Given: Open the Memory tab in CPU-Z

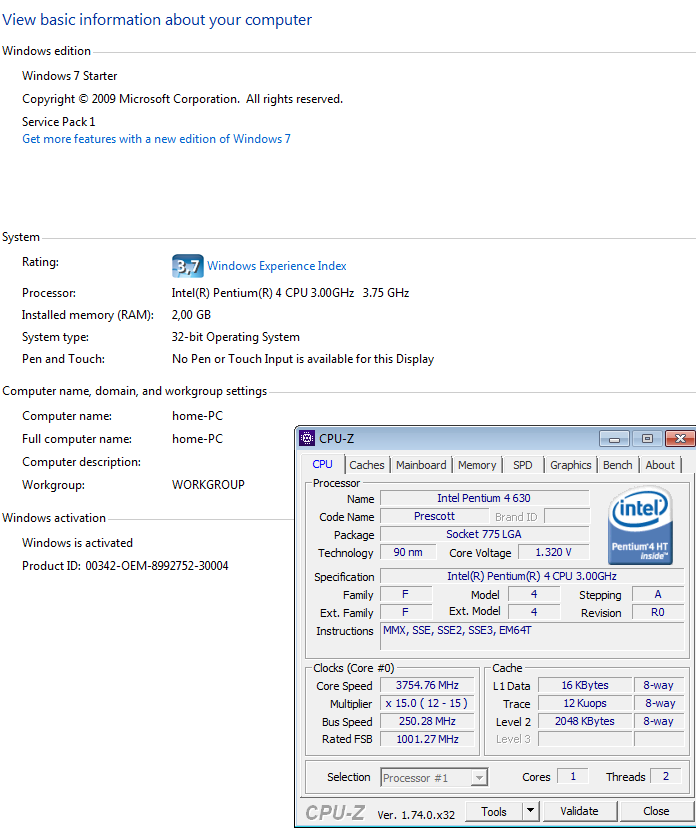Looking at the screenshot, I should 477,465.
